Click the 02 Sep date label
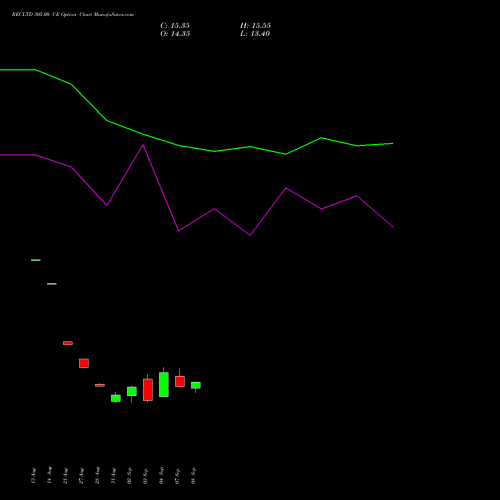This screenshot has width=500, height=500. 129,476
